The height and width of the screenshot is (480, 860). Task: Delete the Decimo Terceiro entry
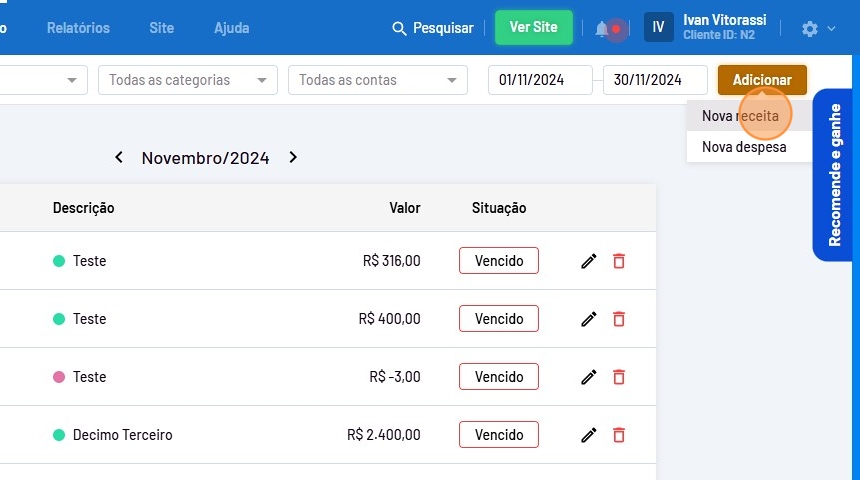619,435
